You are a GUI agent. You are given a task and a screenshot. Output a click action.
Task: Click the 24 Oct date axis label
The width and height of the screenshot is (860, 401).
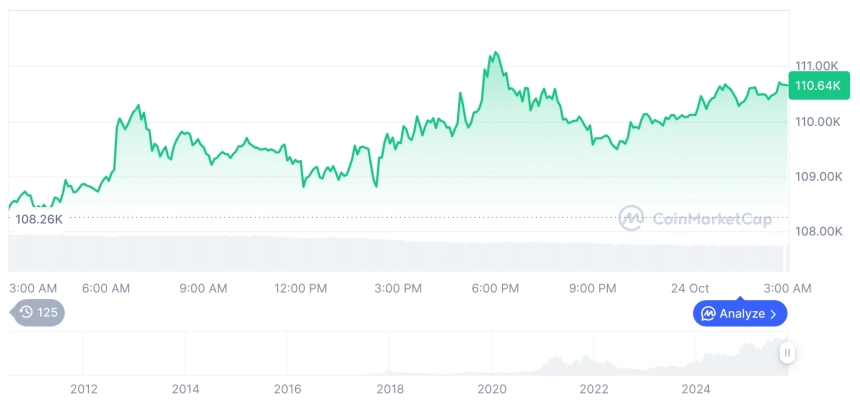[x=690, y=288]
